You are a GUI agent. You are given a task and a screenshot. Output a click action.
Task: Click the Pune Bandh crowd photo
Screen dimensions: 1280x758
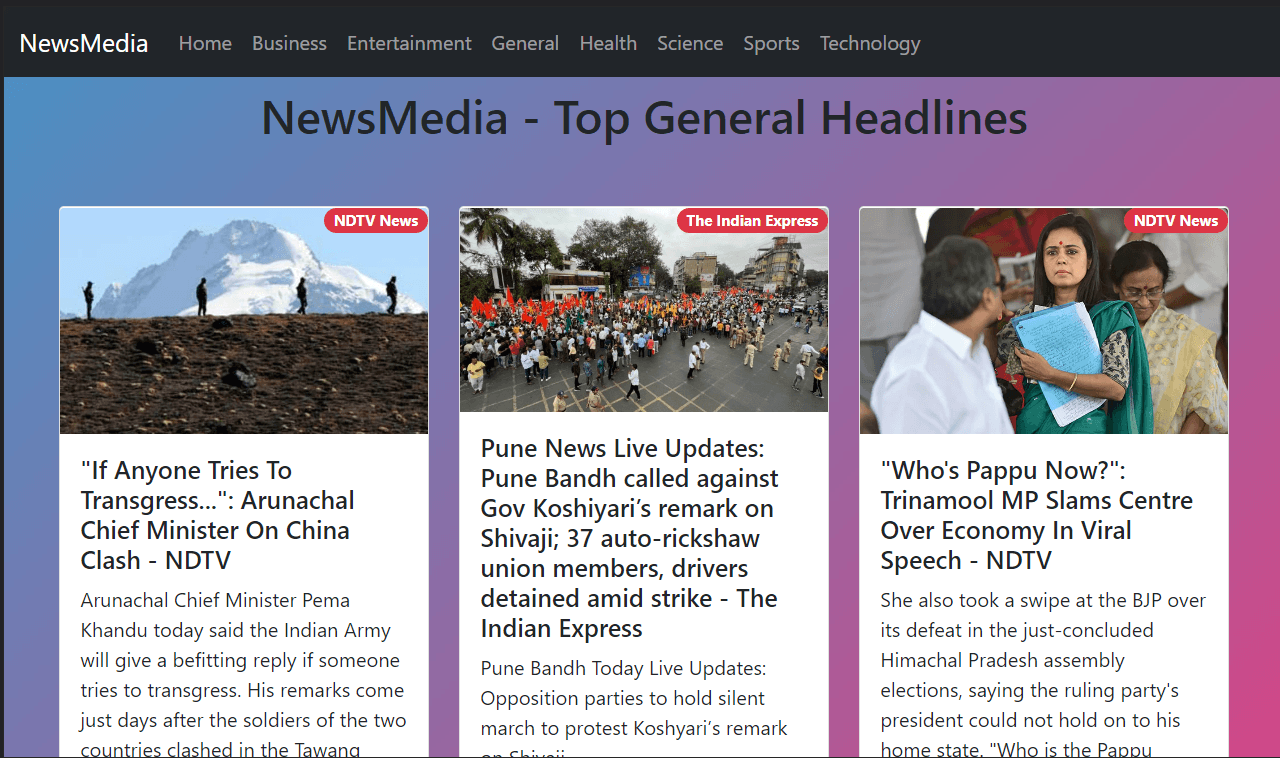[644, 310]
